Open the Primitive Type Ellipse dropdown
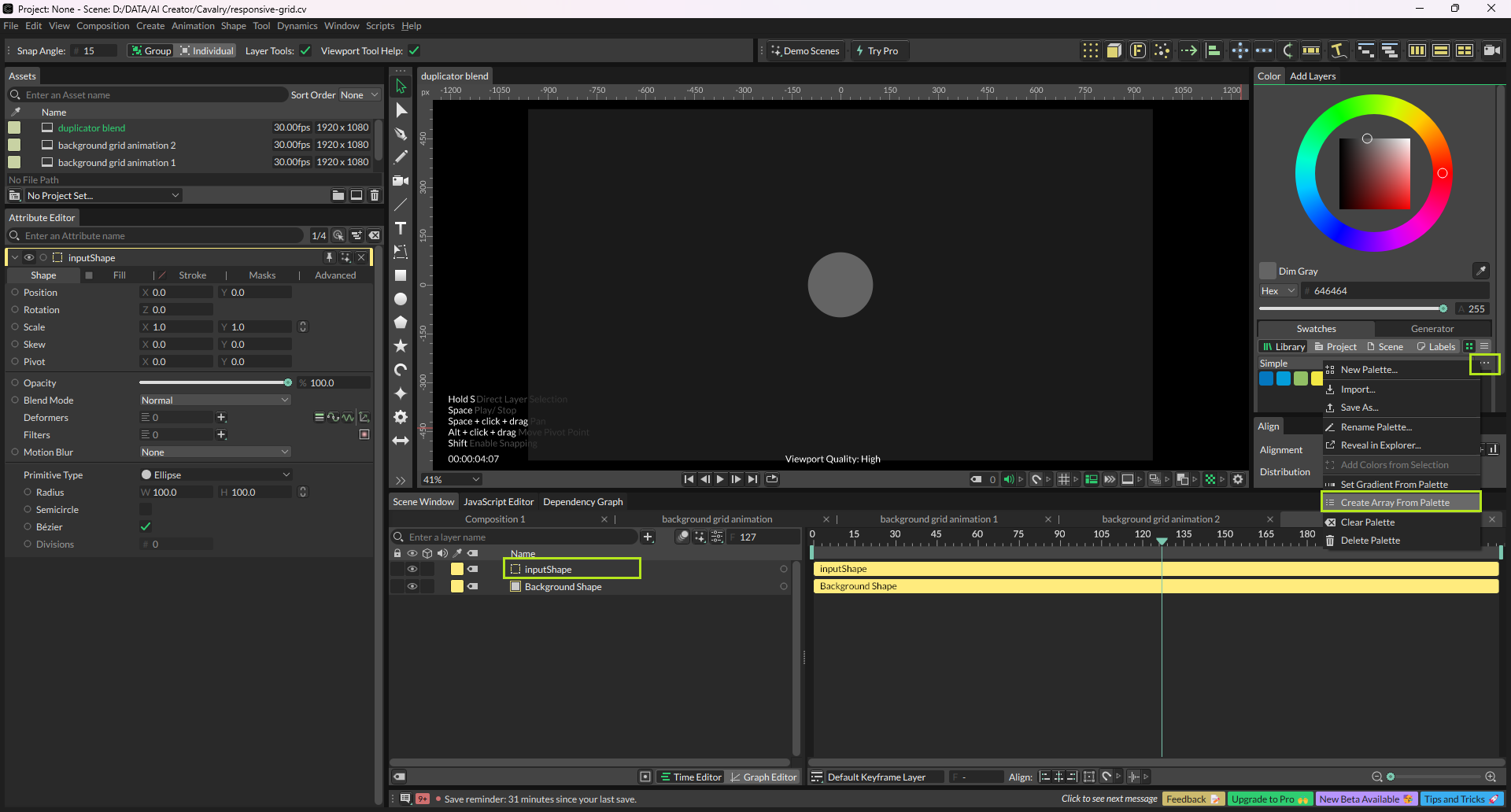Screen dimensions: 1511x812 (x=215, y=474)
